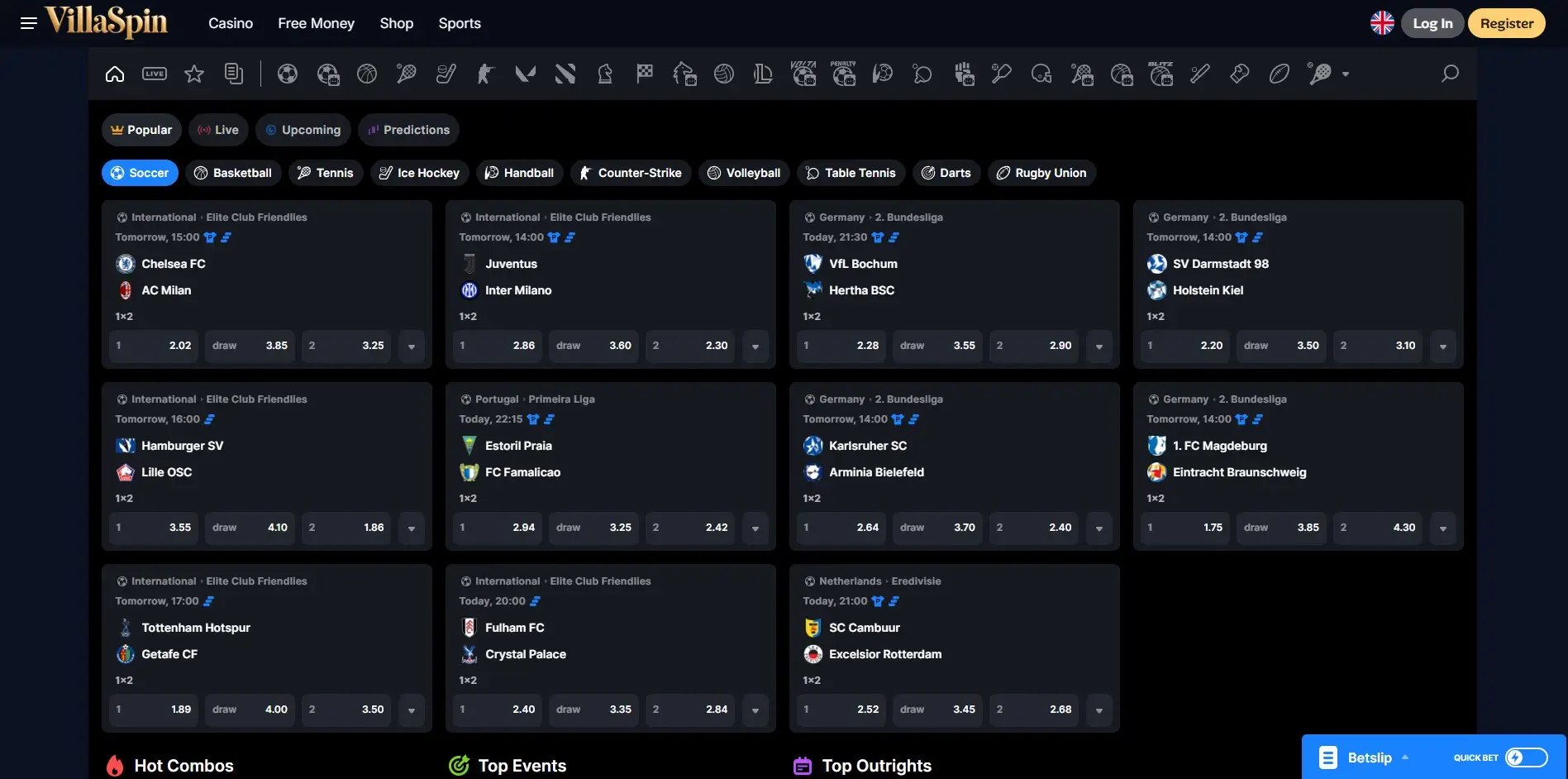Bet on Crystal Palace win at 2.84
Screen dimensions: 1568x779
690,710
